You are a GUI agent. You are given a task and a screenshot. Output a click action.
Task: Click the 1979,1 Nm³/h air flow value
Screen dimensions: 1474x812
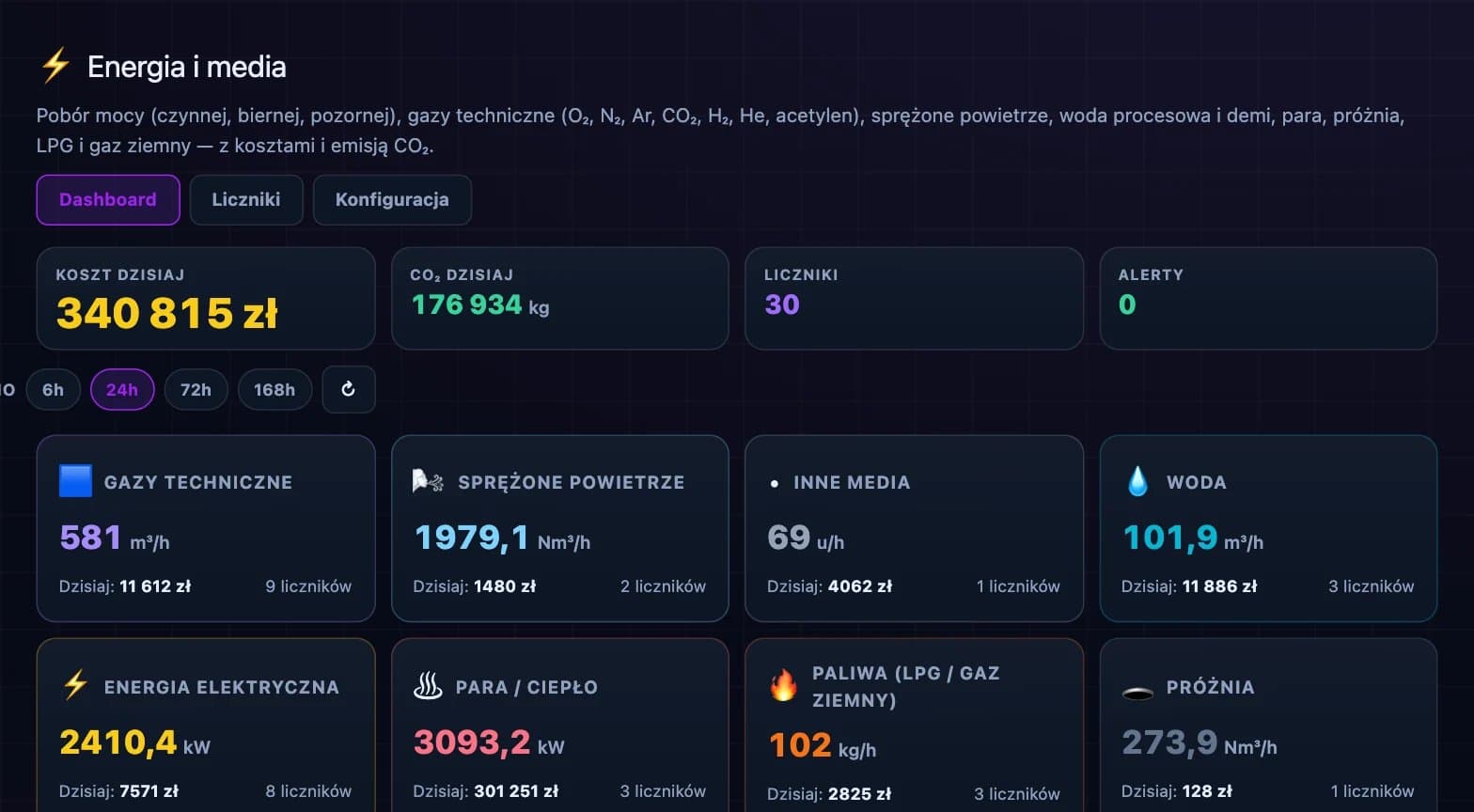(x=503, y=538)
